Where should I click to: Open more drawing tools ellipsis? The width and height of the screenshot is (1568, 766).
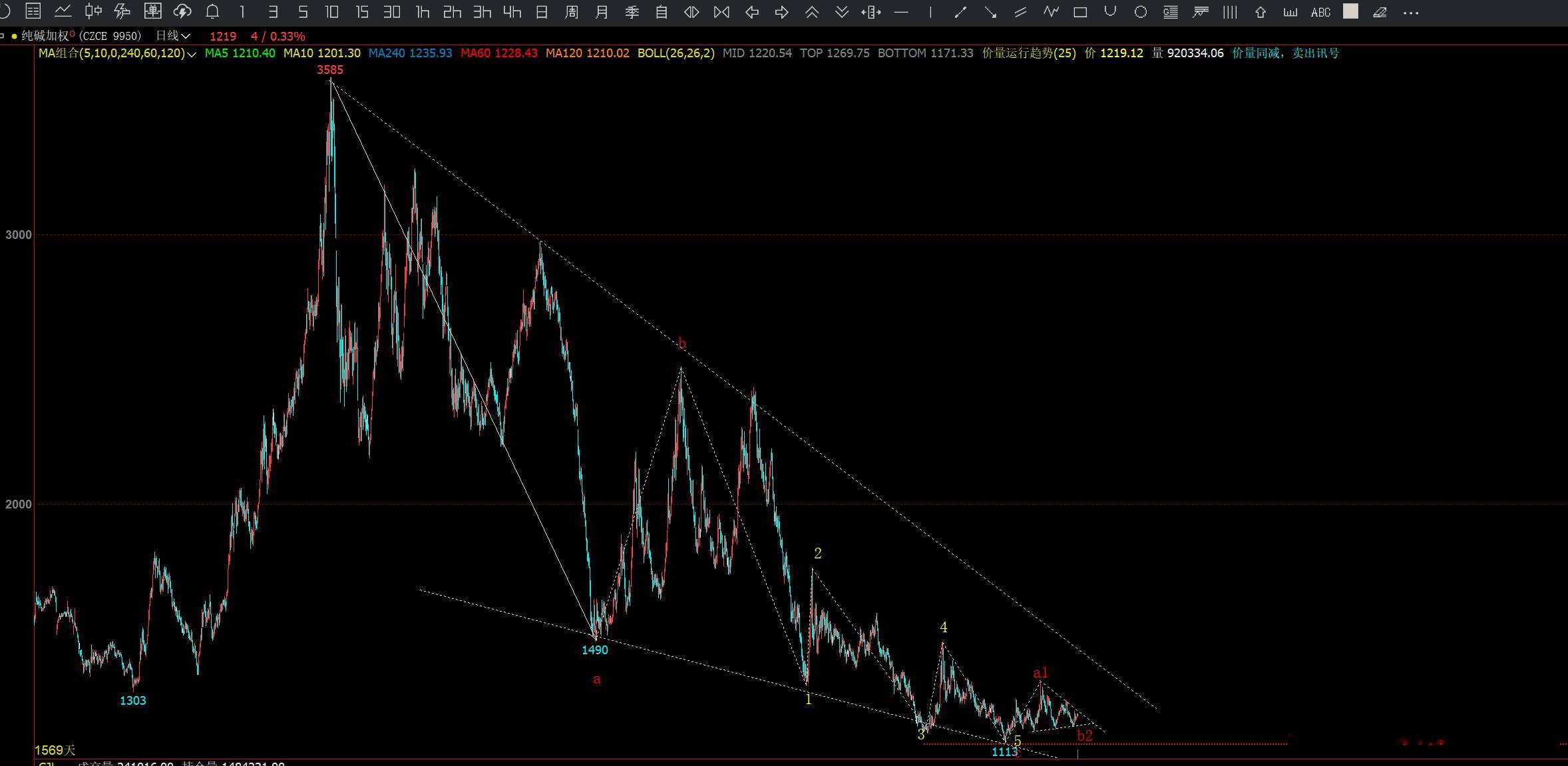click(1410, 13)
